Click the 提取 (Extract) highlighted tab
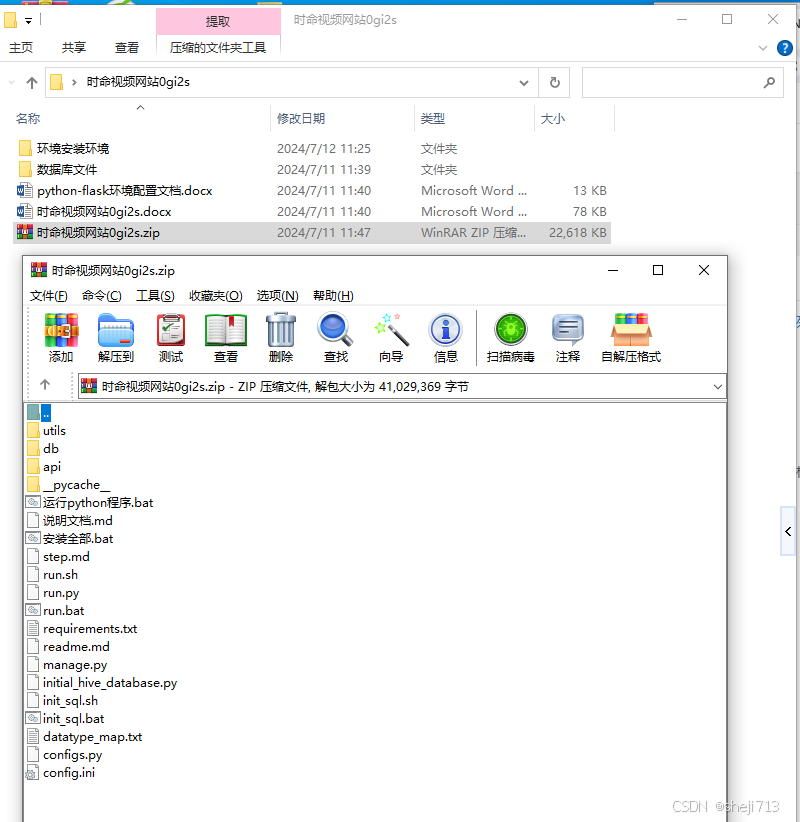The height and width of the screenshot is (822, 800). (218, 21)
